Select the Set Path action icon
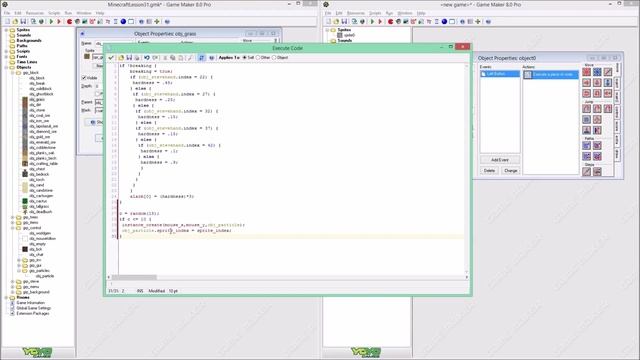This screenshot has height=360, width=640. pyautogui.click(x=587, y=145)
